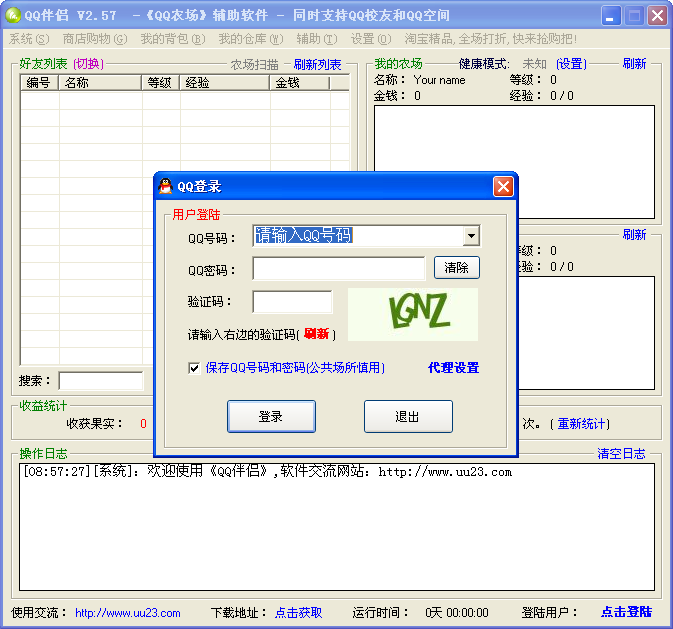
Task: Click 点击登陆 link in status bar
Action: [x=626, y=612]
